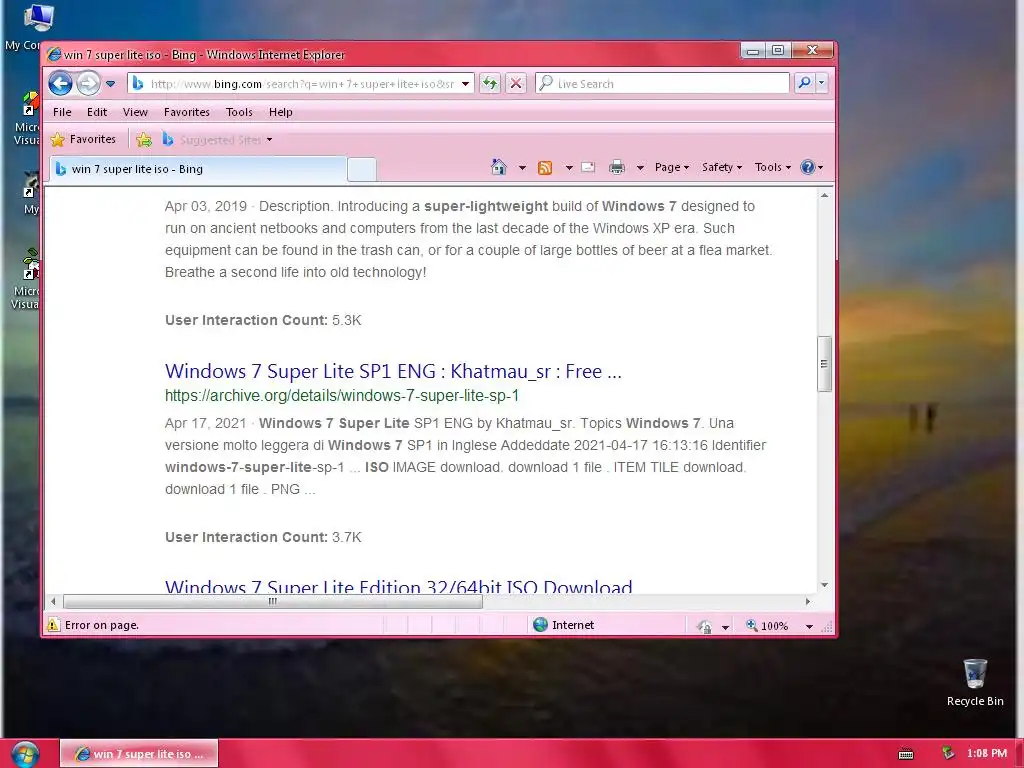The image size is (1024, 768).
Task: Go to Home page icon
Action: (498, 167)
